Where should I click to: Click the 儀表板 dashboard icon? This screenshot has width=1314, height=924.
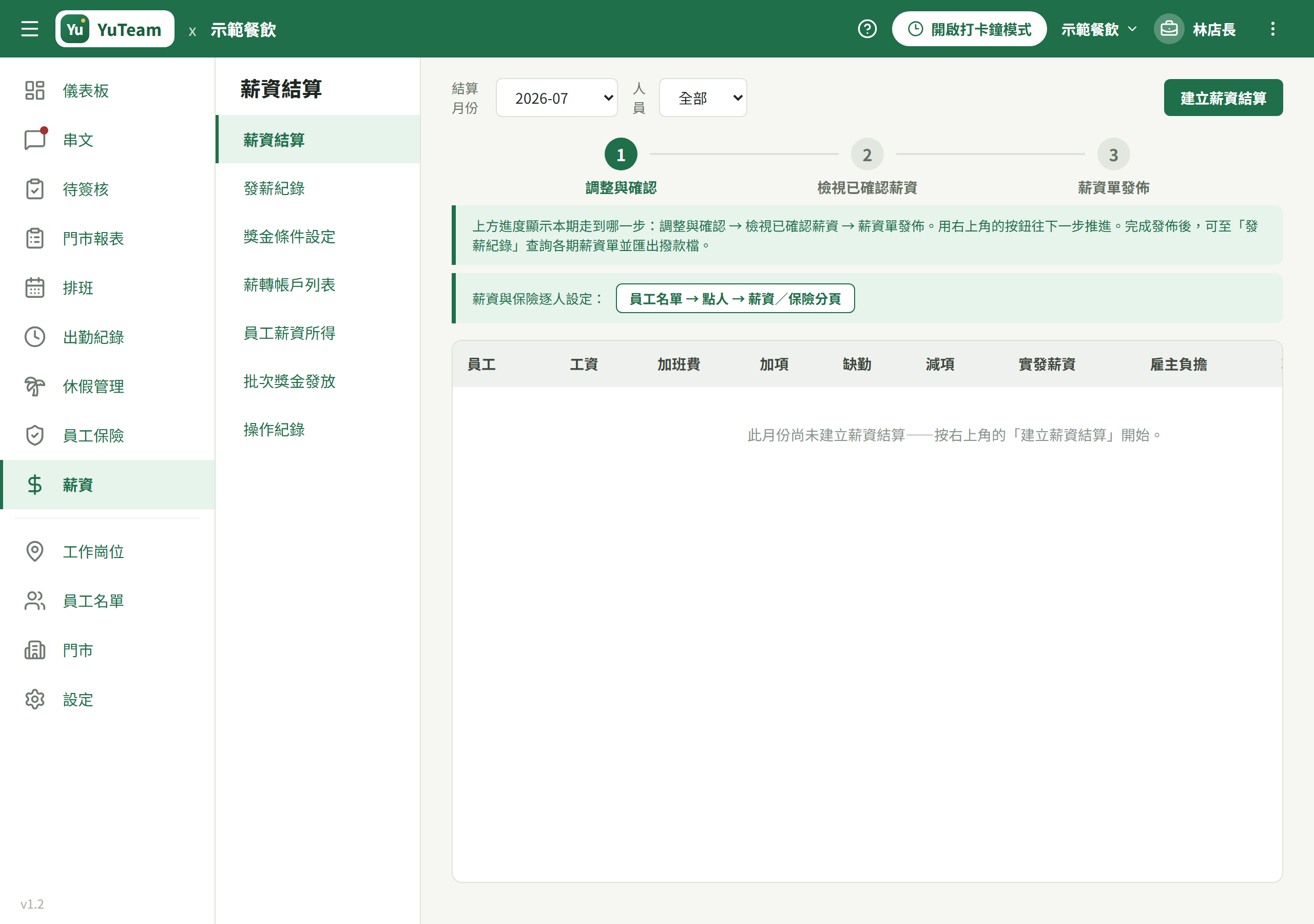[x=35, y=90]
